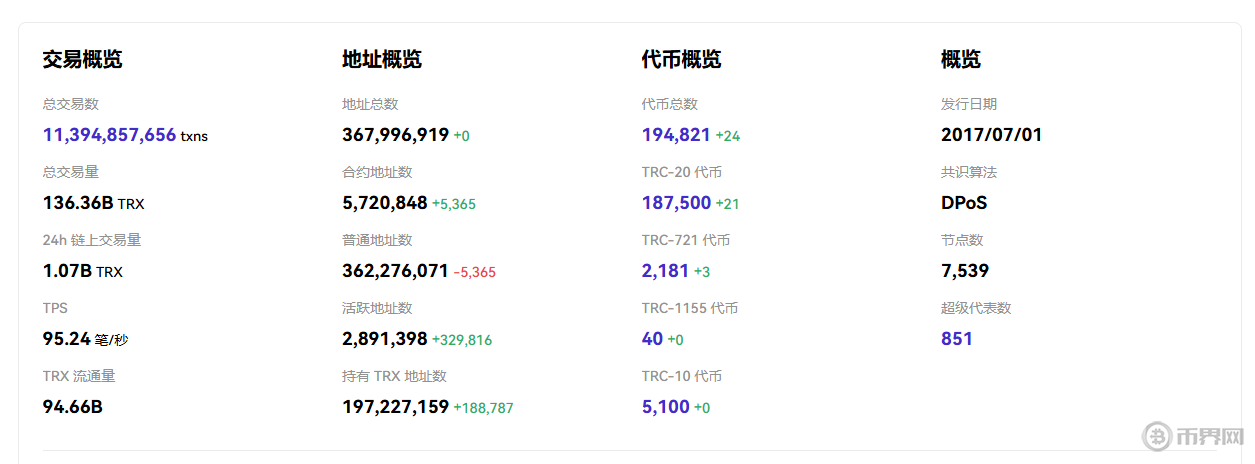Click the TRC-10 token count 5,100

click(665, 407)
